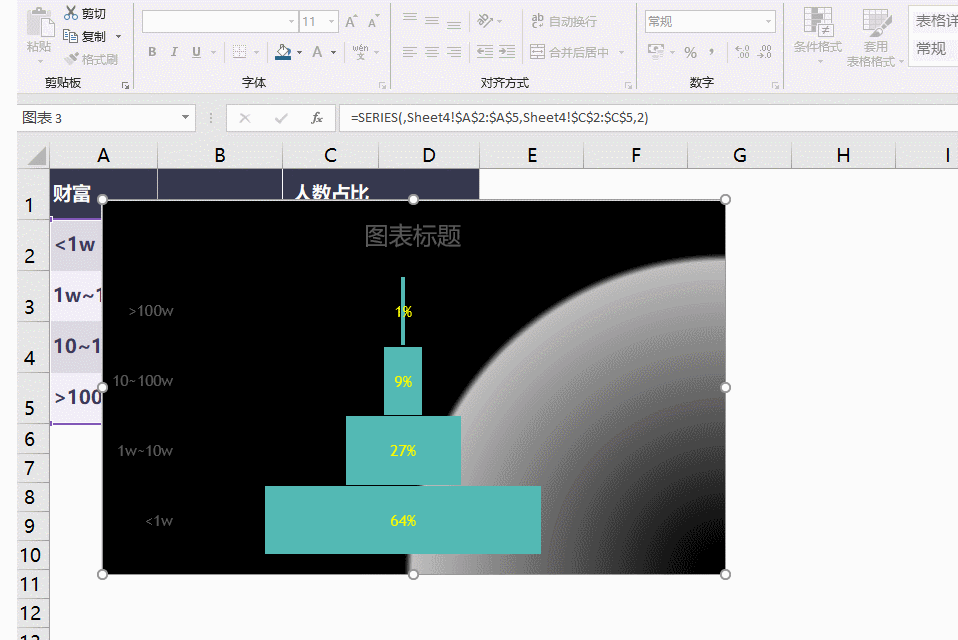Open Conditional Formatting (条件格式)
Viewport: 958px width, 640px height.
(x=817, y=35)
